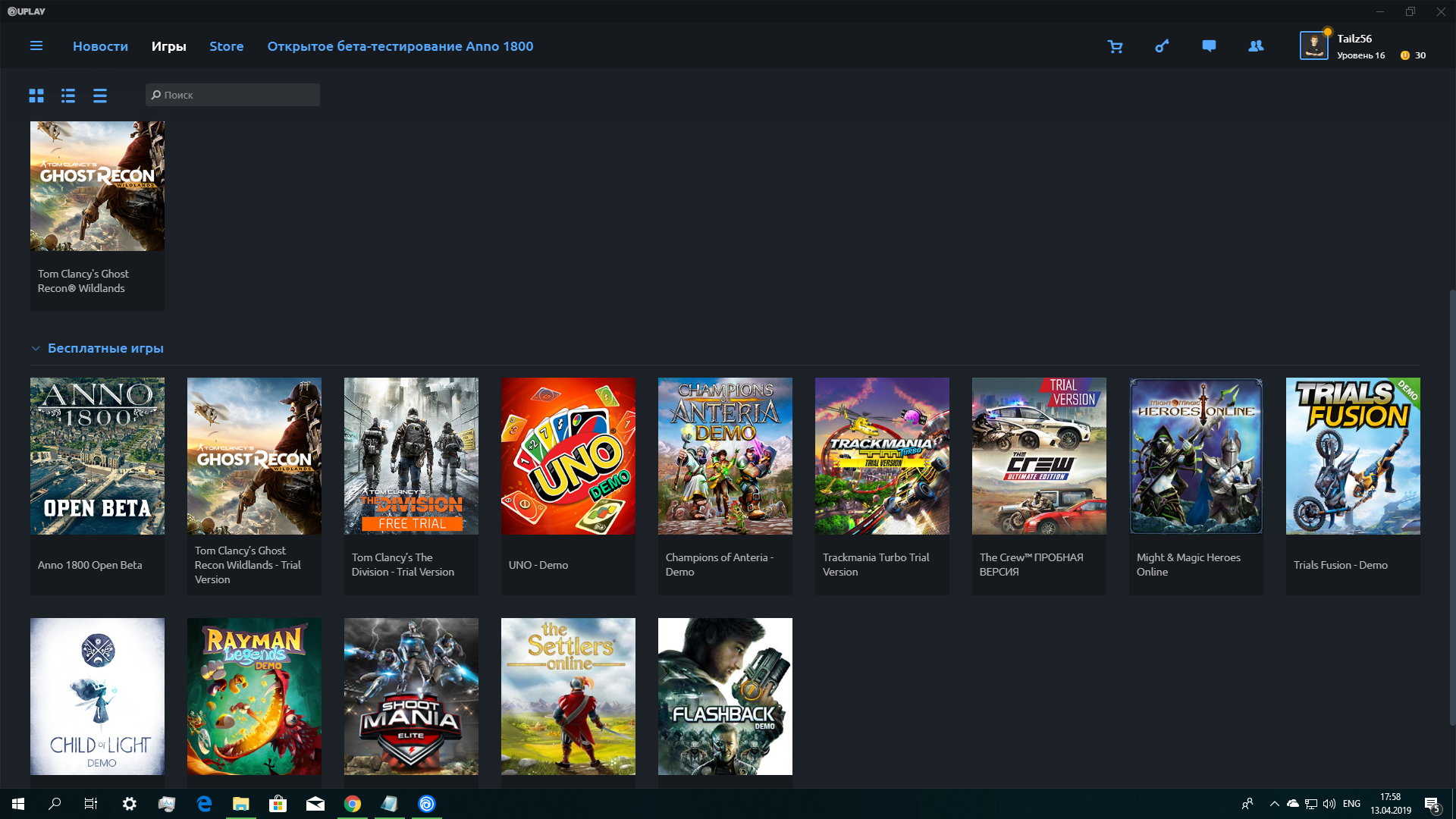The height and width of the screenshot is (819, 1456).
Task: Open the Windows notification center
Action: coord(1432,805)
